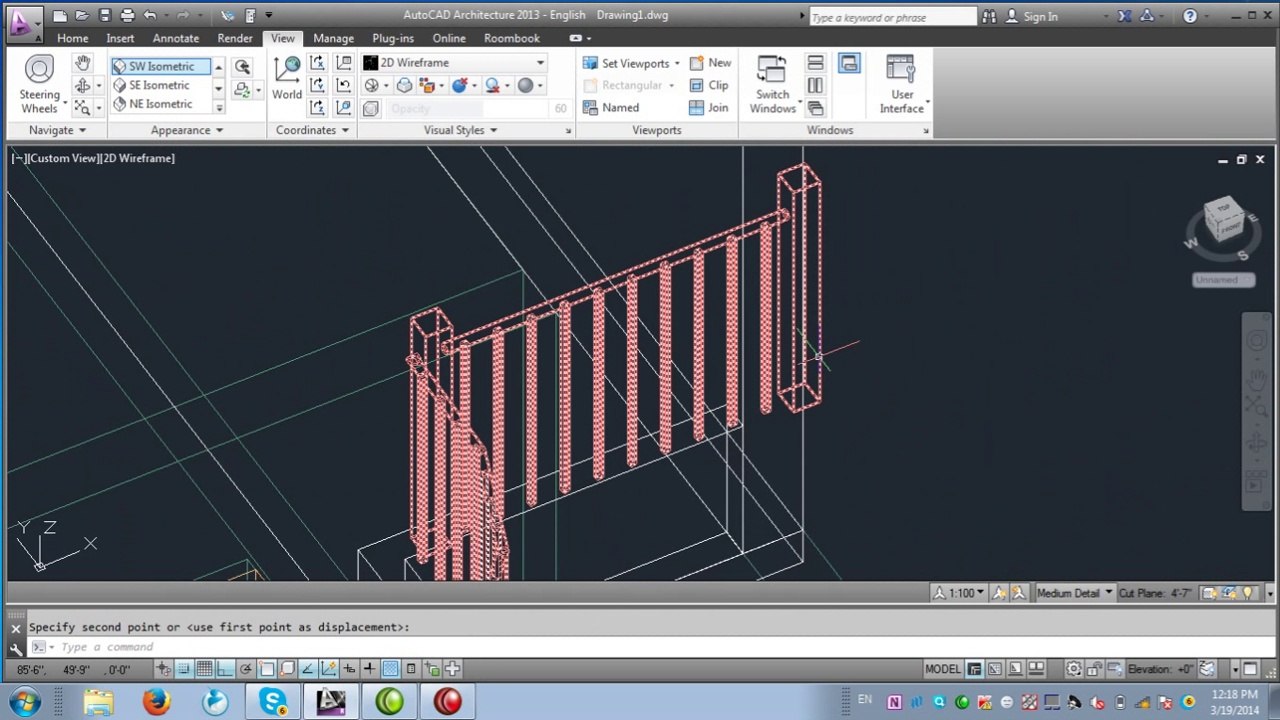Click the keyword search input field
This screenshot has height=720, width=1280.
(x=892, y=17)
